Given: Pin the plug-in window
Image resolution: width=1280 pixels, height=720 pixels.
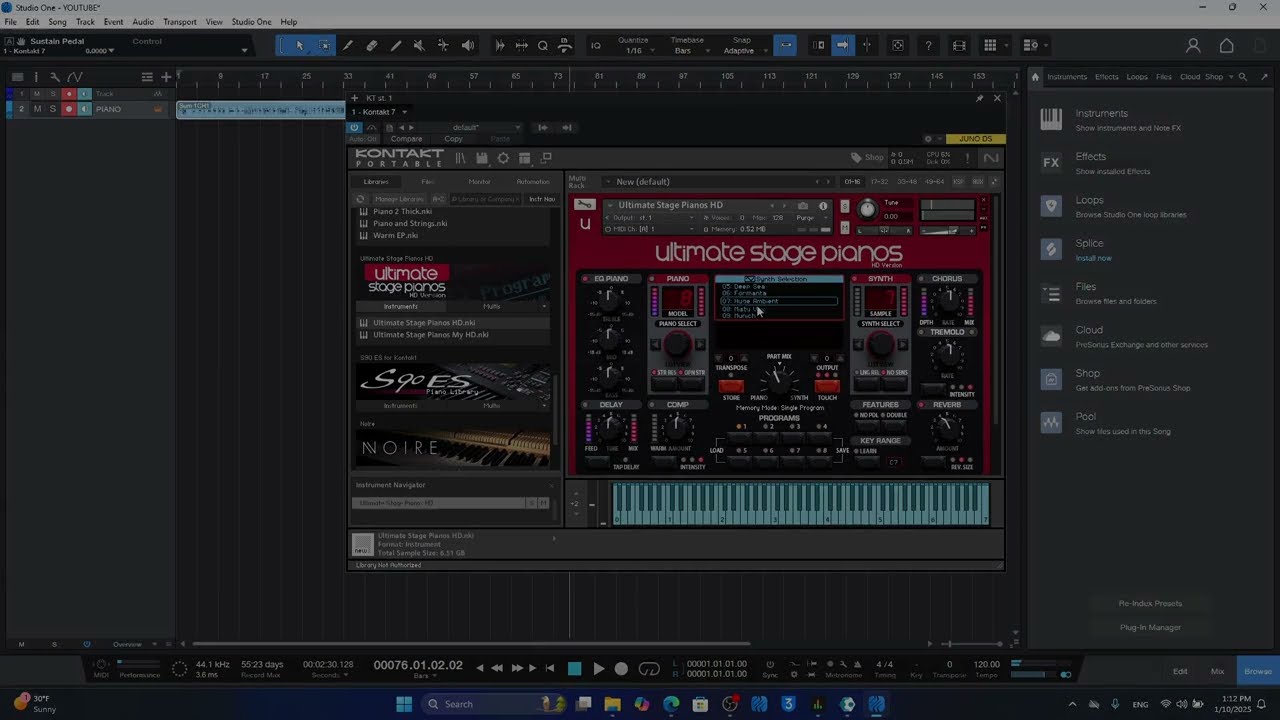Looking at the screenshot, I should pos(979,98).
